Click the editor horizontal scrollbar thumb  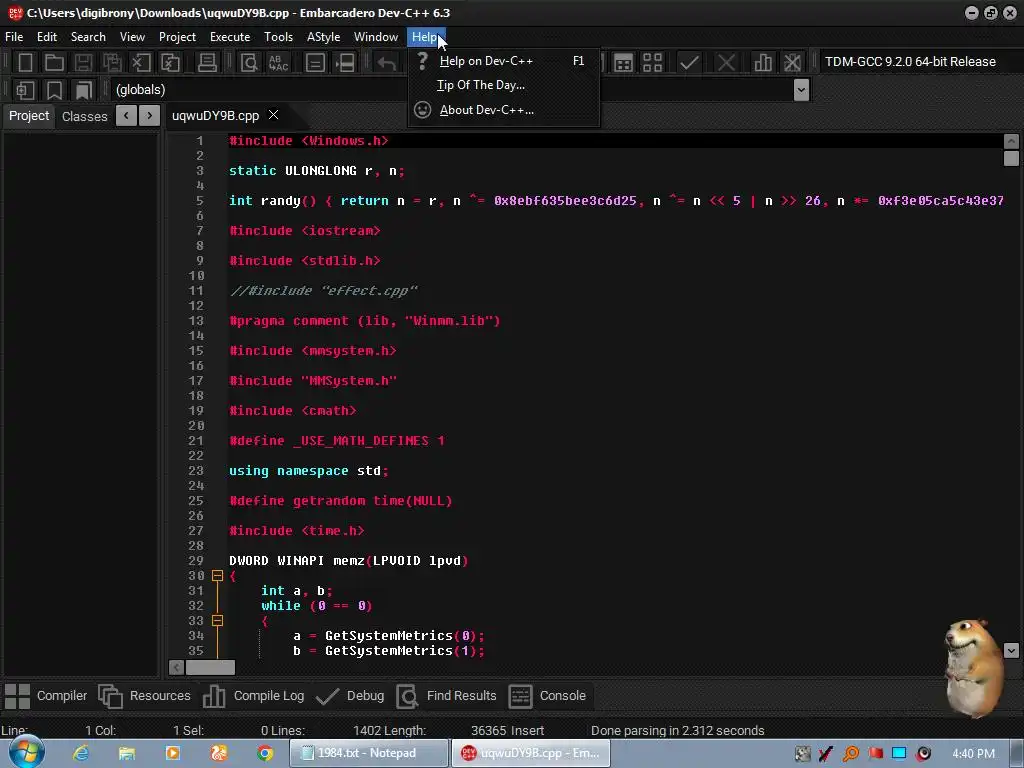210,667
